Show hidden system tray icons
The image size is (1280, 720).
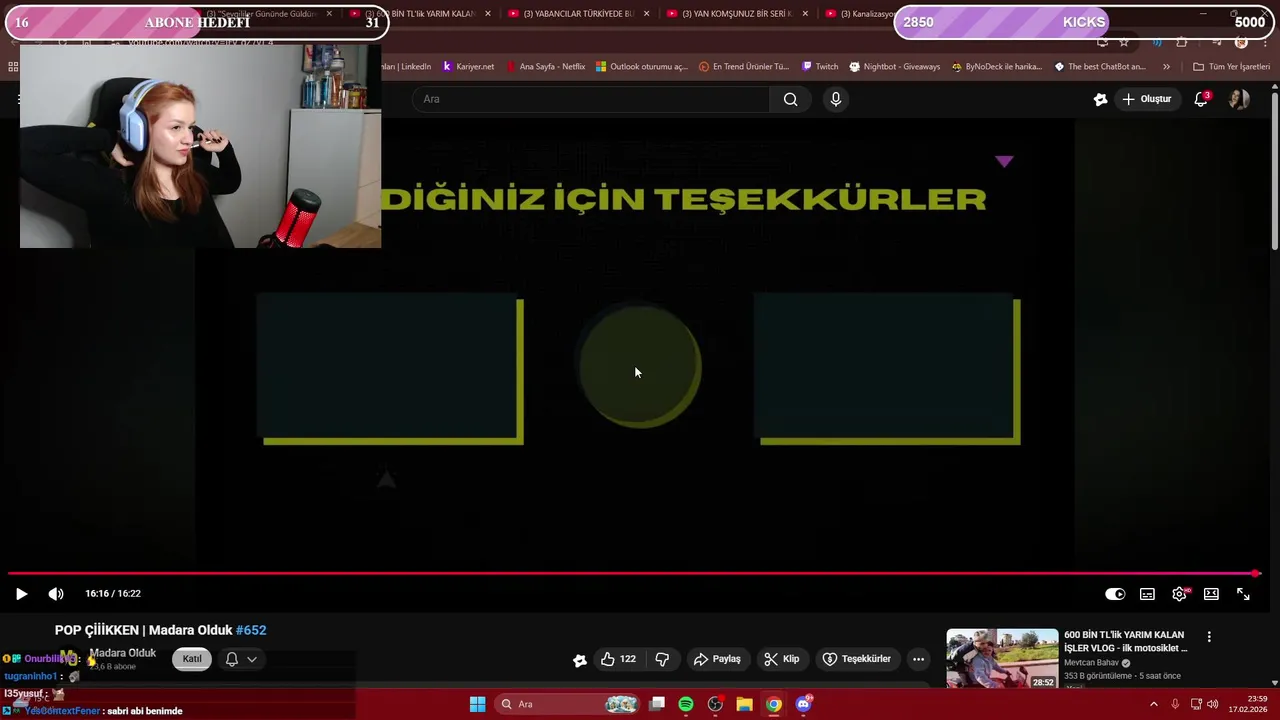[1153, 704]
